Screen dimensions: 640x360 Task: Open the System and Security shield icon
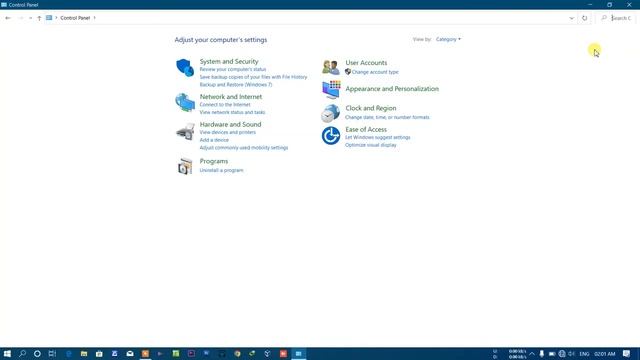click(x=185, y=67)
